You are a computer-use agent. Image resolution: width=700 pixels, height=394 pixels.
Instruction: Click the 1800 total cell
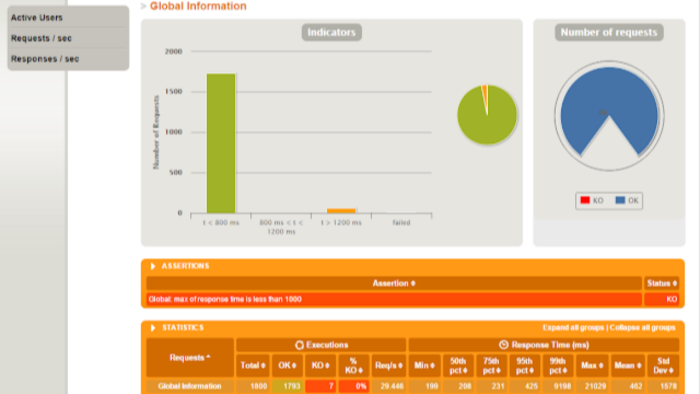pyautogui.click(x=253, y=386)
